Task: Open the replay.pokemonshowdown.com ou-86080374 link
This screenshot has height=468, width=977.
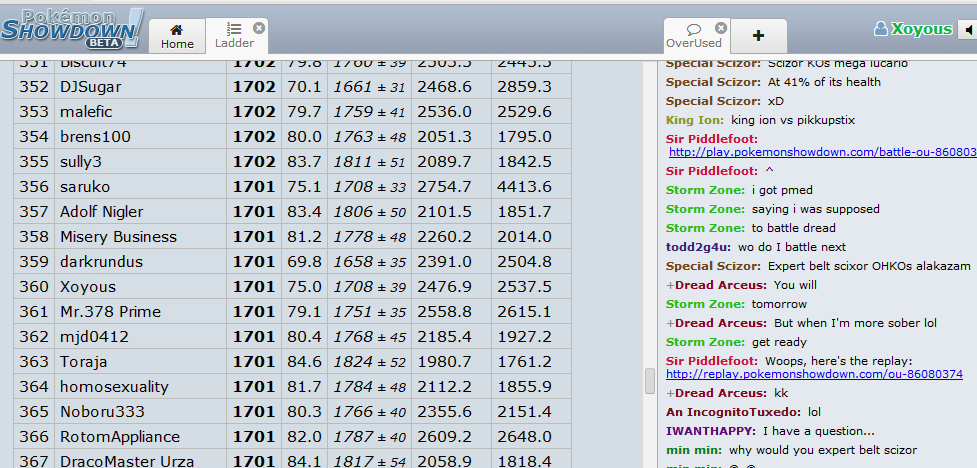Action: click(814, 375)
